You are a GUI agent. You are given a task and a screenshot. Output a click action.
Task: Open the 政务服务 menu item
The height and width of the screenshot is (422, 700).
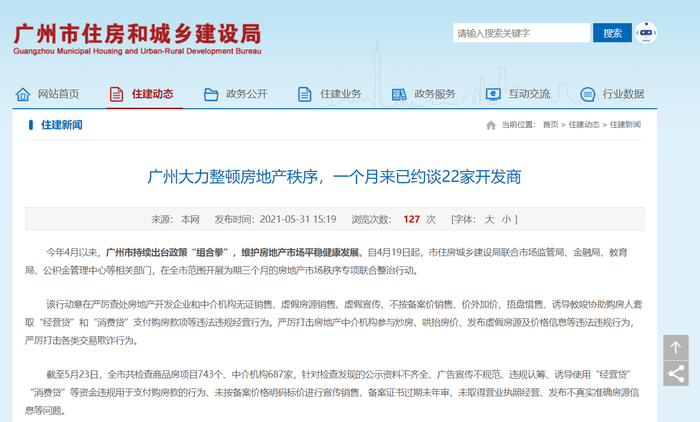[435, 94]
